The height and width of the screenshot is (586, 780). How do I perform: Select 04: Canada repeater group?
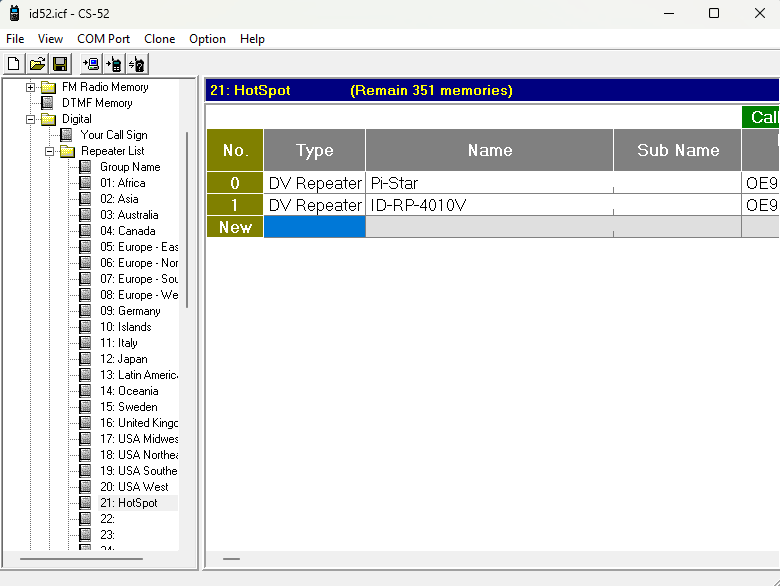point(128,231)
